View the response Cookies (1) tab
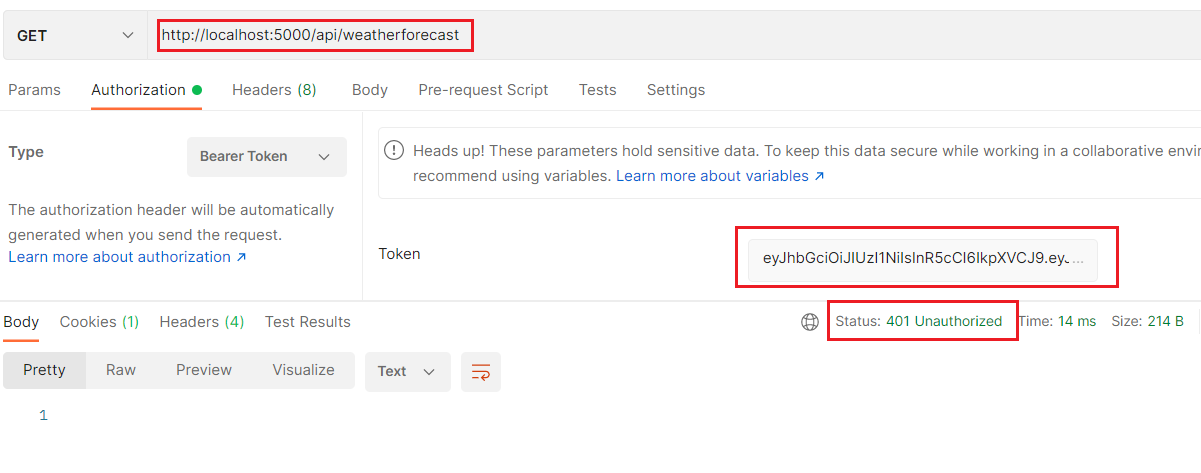Screen dimensions: 1201x473 click(x=99, y=322)
